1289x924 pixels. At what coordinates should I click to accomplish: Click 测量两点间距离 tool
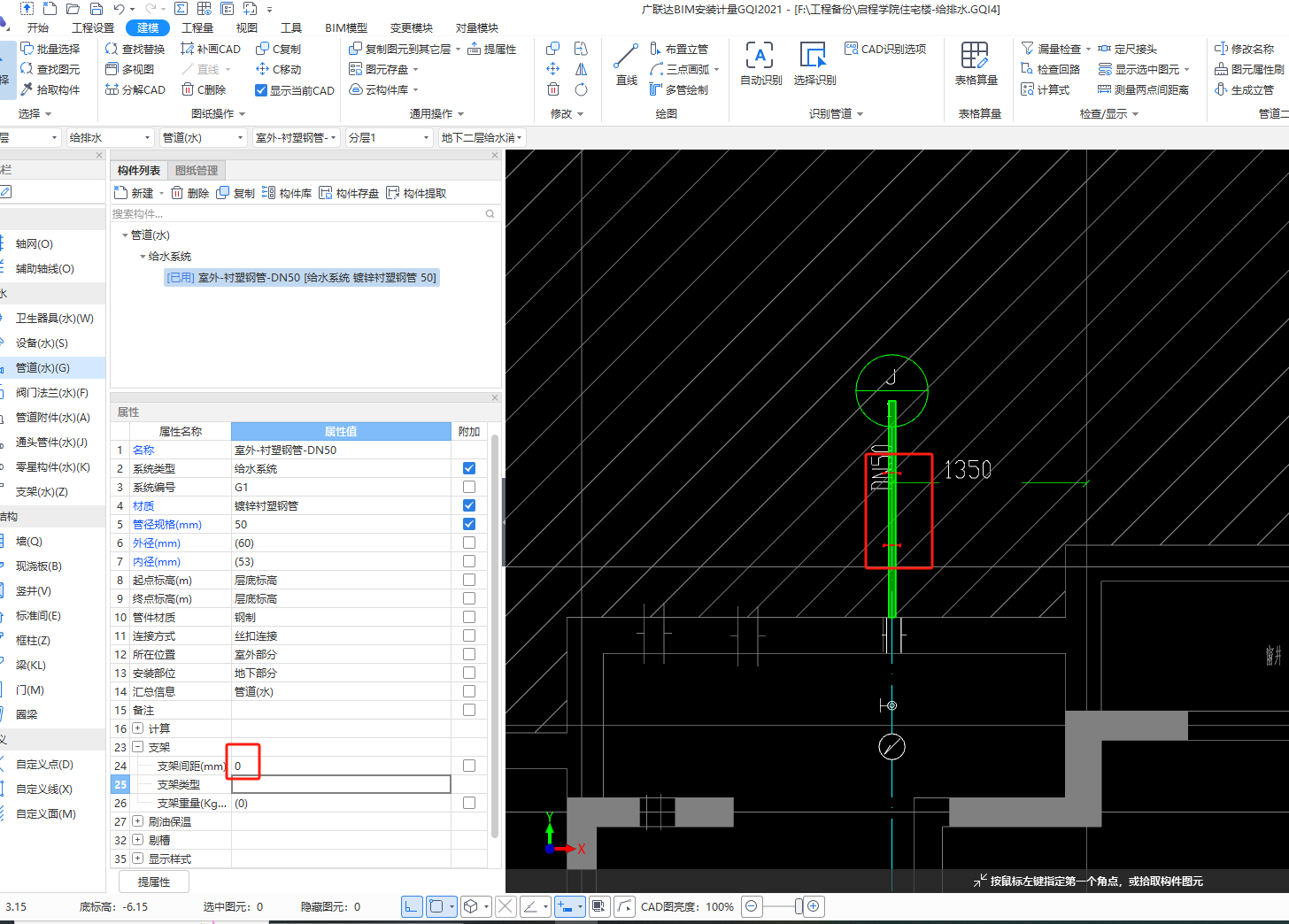tap(1143, 89)
